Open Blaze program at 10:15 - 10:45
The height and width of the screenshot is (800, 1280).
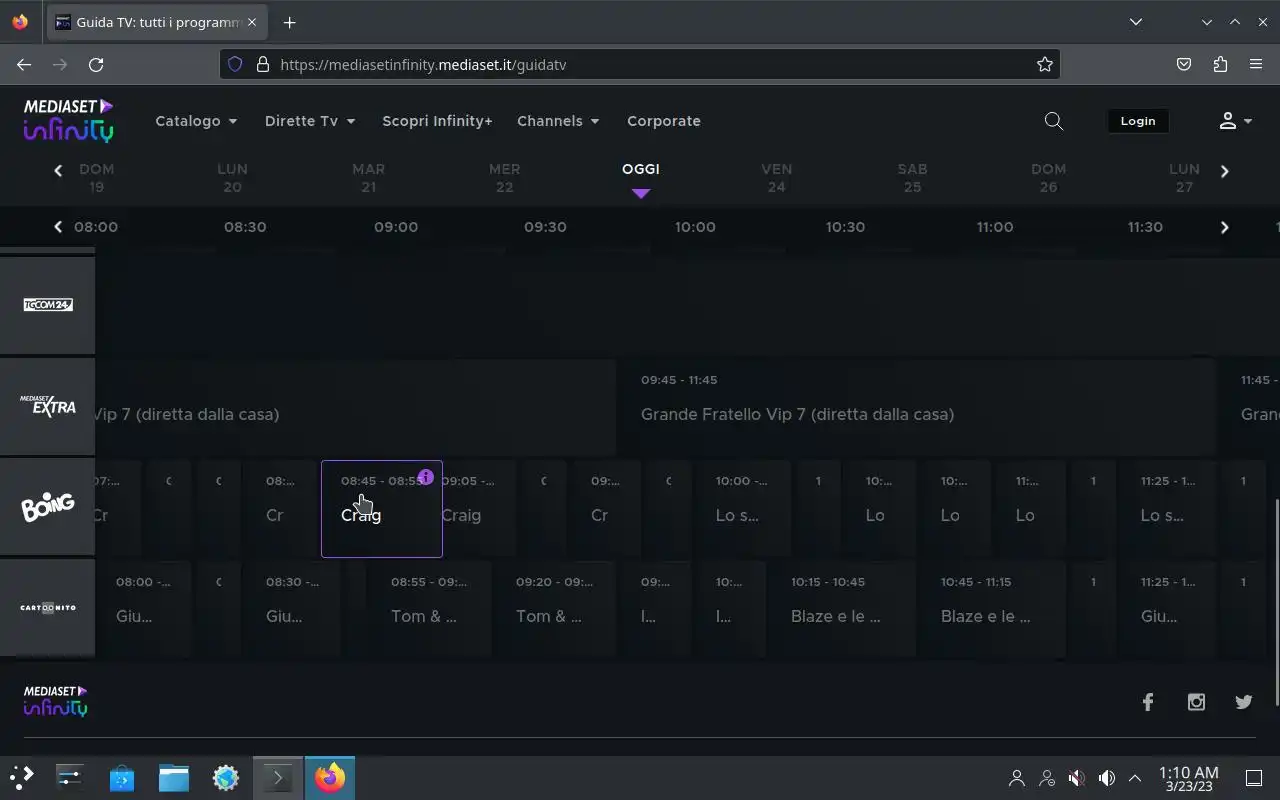(842, 609)
